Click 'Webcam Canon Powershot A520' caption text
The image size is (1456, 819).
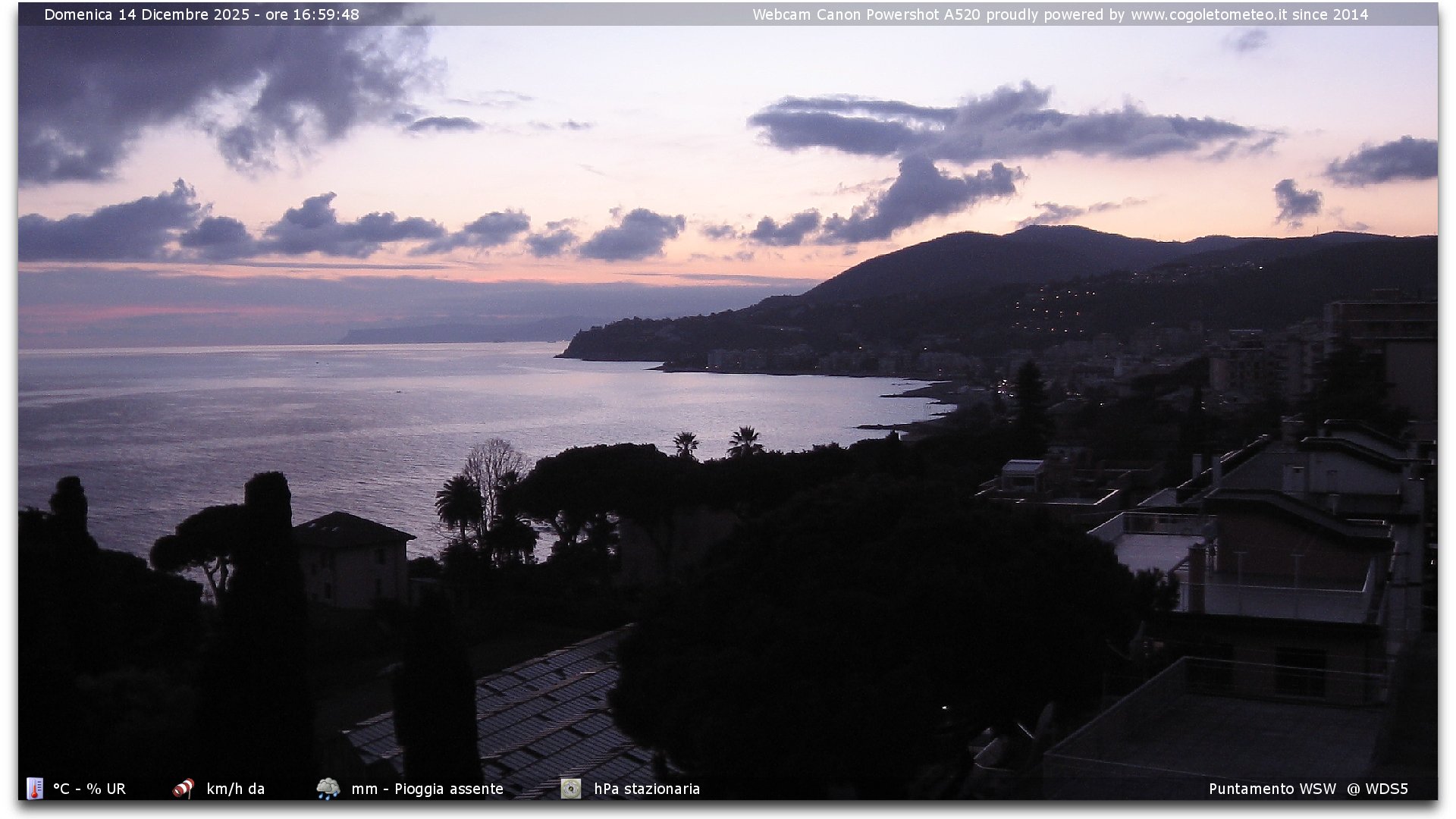866,14
